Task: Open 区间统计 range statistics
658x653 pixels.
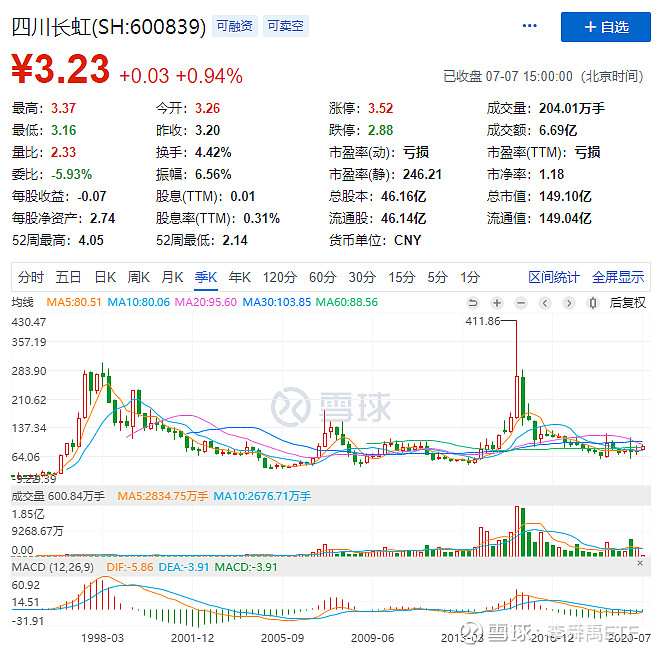Action: coord(554,277)
